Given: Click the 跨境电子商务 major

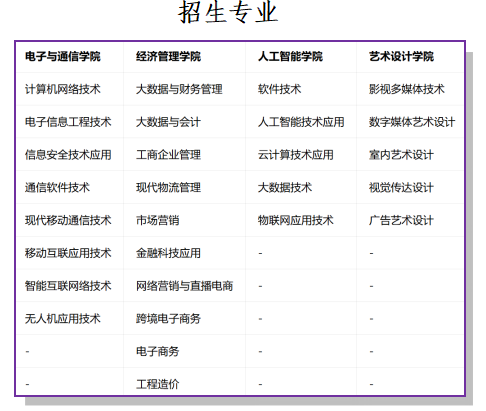Looking at the screenshot, I should pos(168,319).
